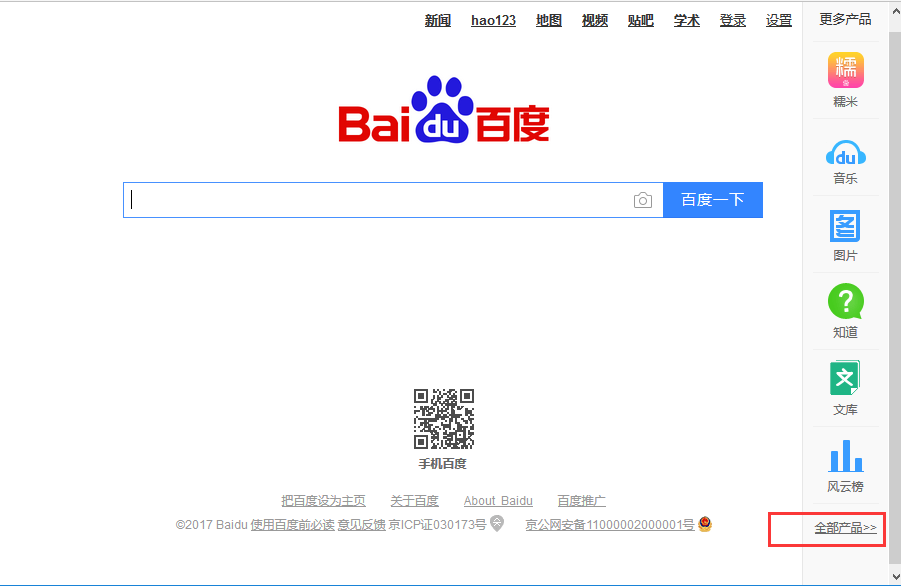Click the vertical scrollbar track
901x586 pixels.
click(895, 299)
